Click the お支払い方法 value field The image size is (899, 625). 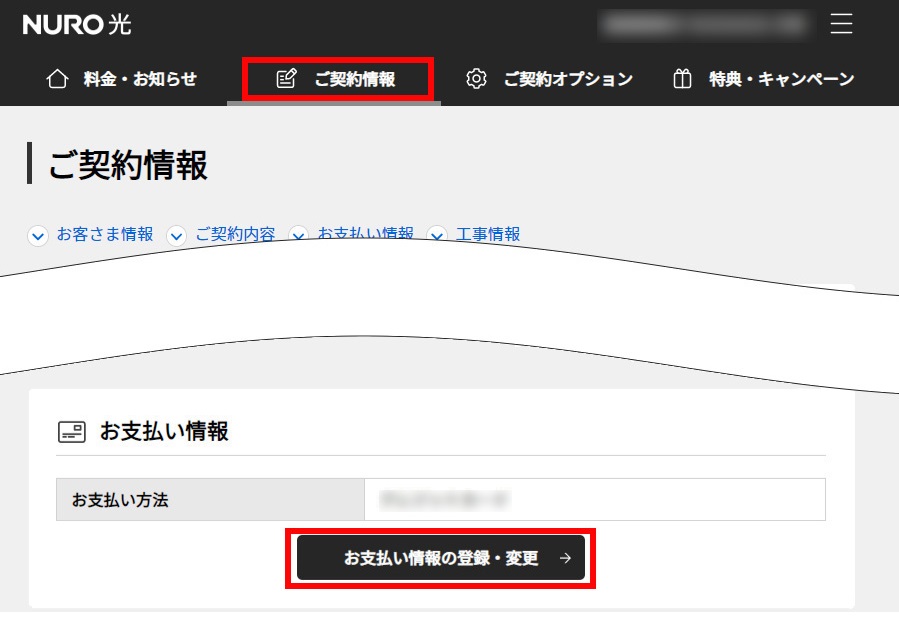point(593,499)
